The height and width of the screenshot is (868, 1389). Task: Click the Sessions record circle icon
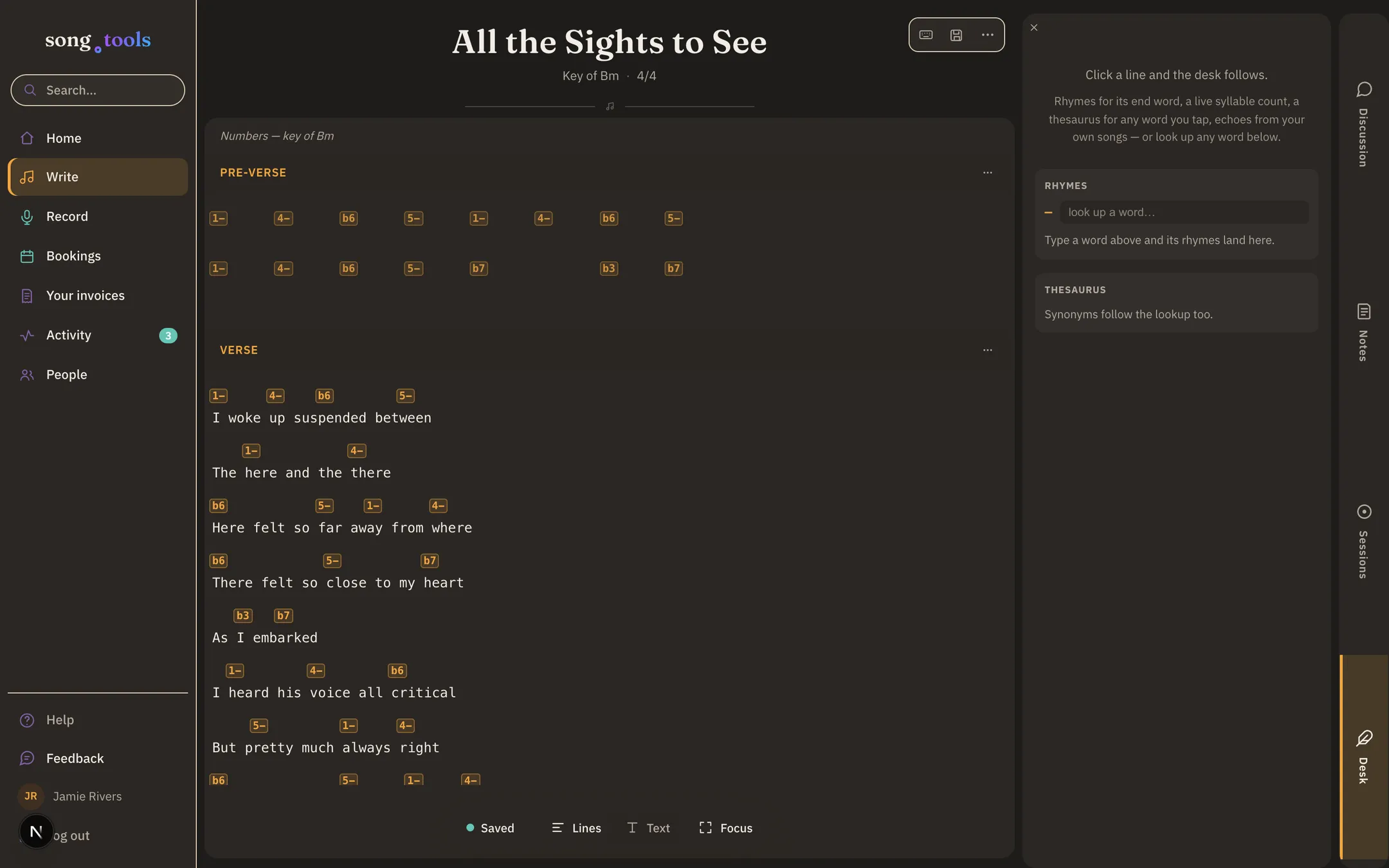click(1364, 512)
